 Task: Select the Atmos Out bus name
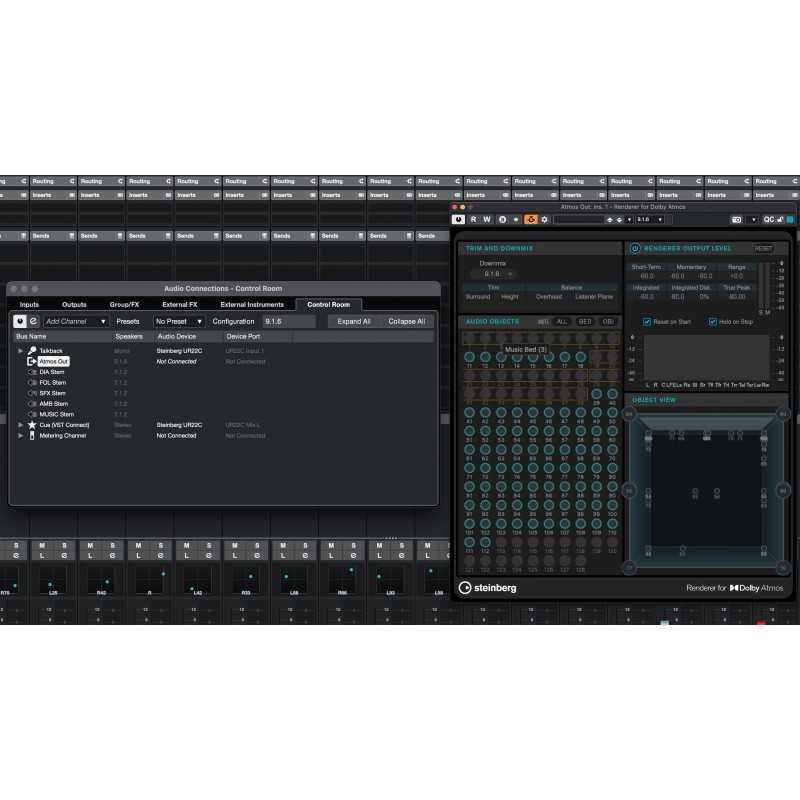(54, 361)
